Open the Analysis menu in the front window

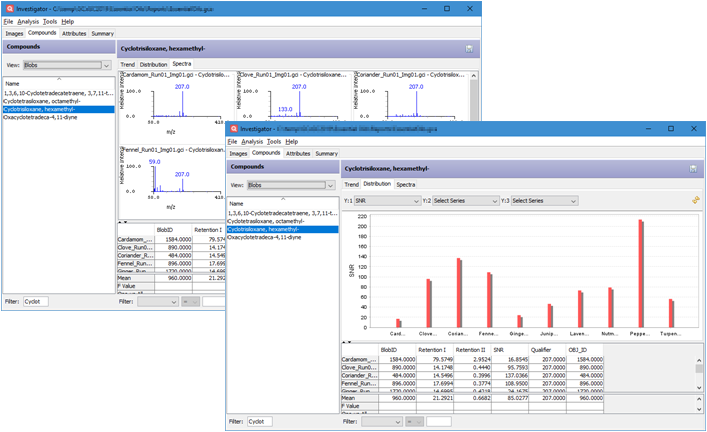click(x=252, y=141)
